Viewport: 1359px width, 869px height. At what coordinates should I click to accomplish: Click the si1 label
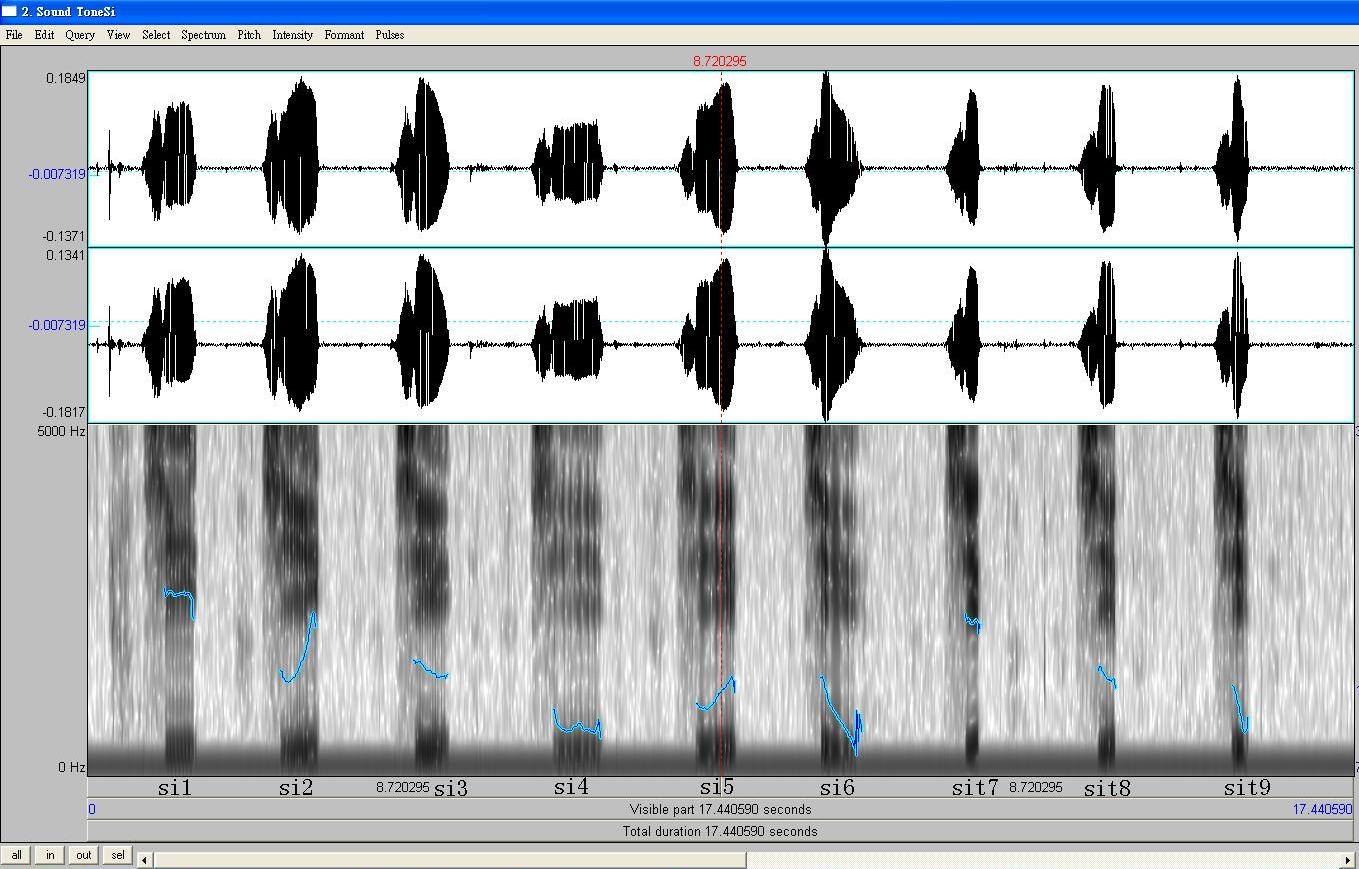coord(175,788)
